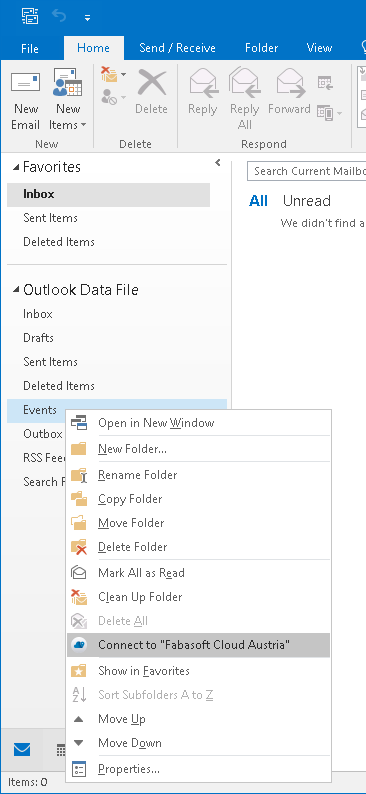Screen dimensions: 366x794
Task: Open the View ribbon tab
Action: pyautogui.click(x=319, y=48)
